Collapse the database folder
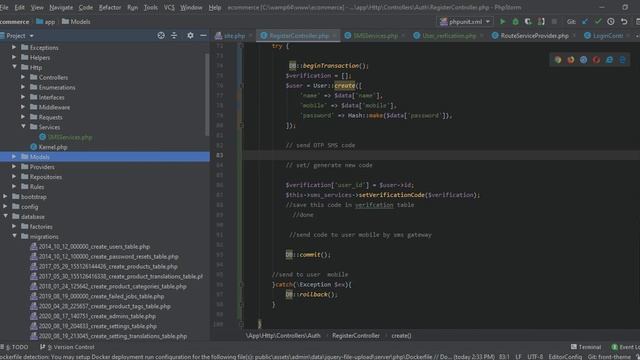The width and height of the screenshot is (640, 360). point(5,216)
